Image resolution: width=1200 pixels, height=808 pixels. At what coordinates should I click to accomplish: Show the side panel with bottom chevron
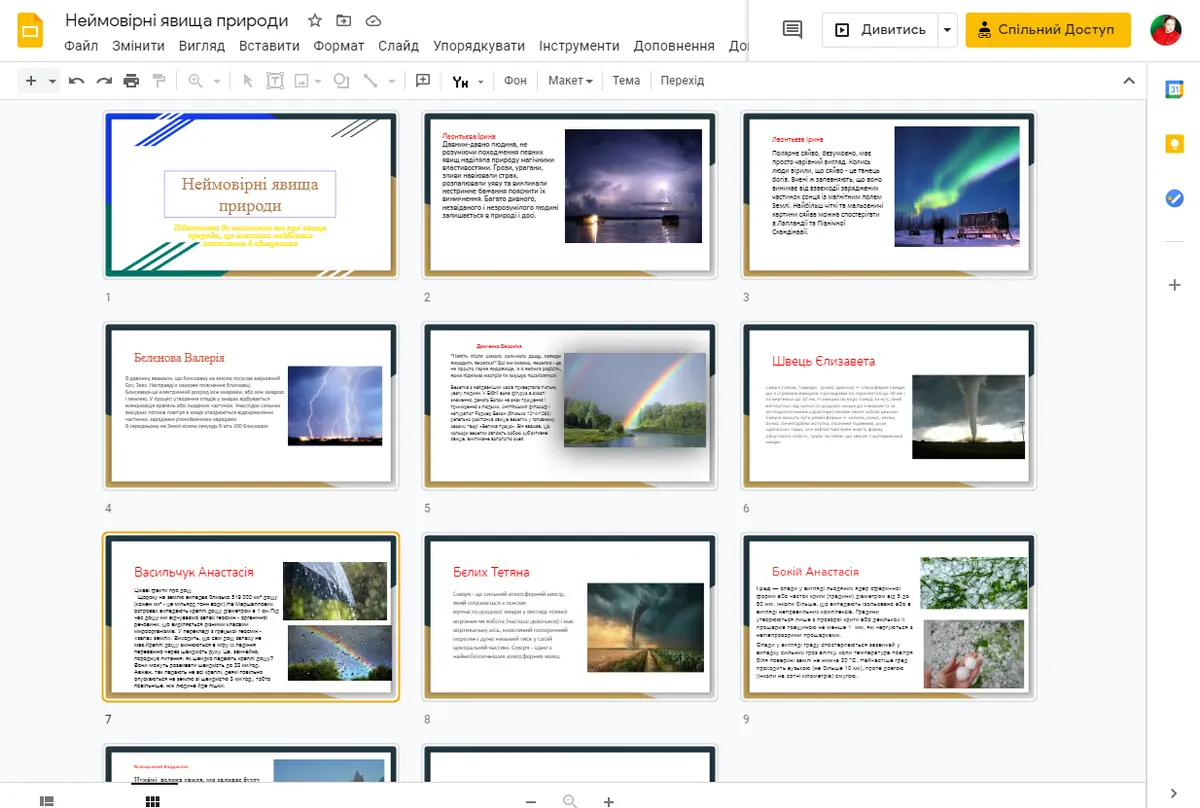[1175, 793]
